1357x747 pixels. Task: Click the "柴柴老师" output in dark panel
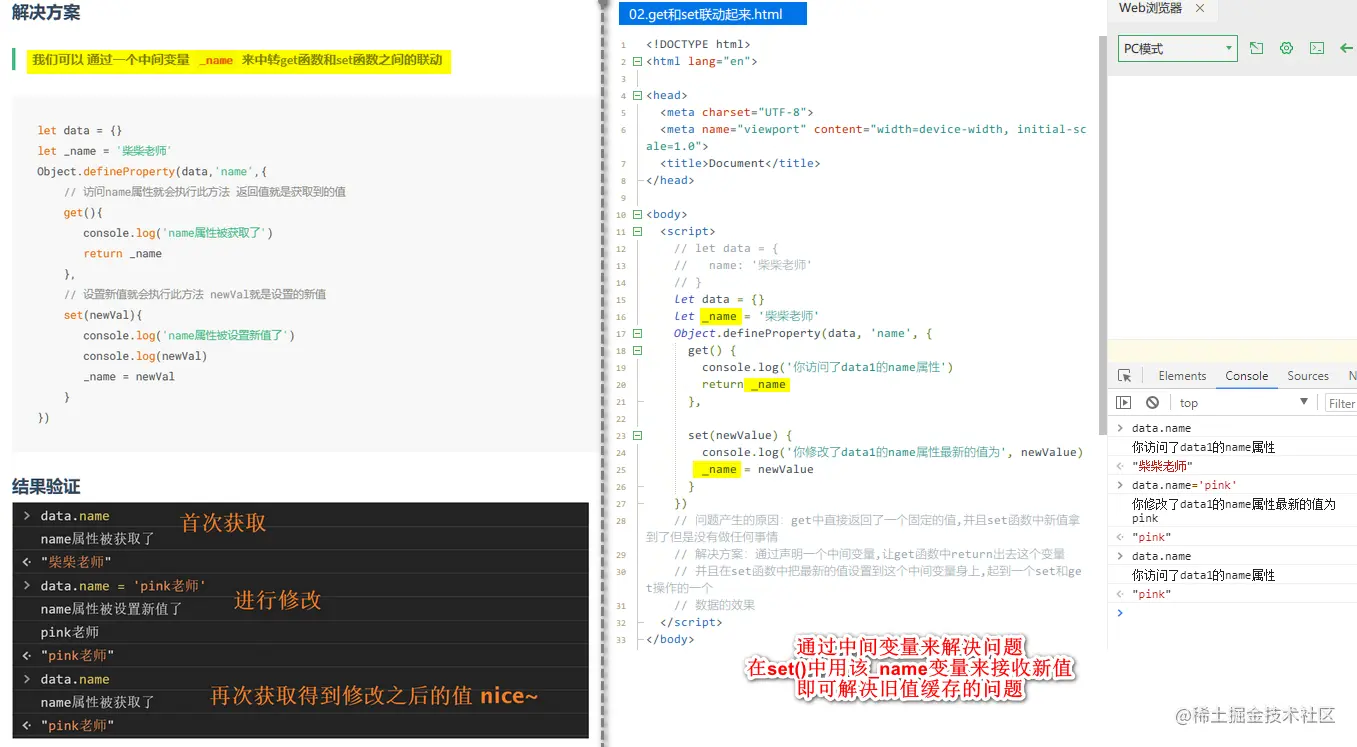pos(76,562)
